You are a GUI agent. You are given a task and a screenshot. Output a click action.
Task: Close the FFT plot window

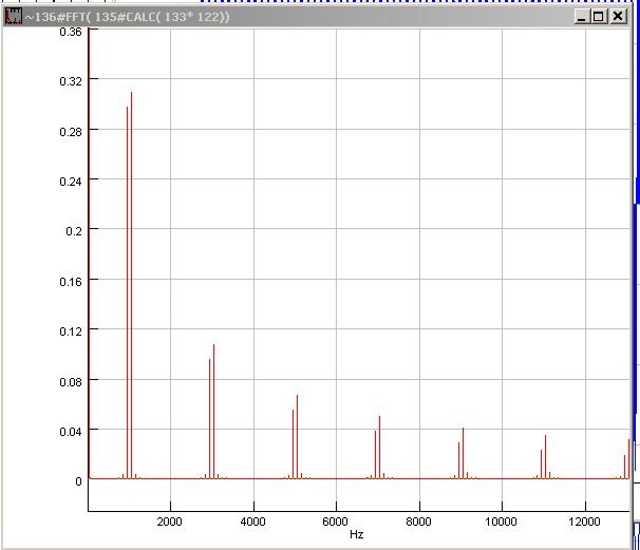(x=618, y=16)
